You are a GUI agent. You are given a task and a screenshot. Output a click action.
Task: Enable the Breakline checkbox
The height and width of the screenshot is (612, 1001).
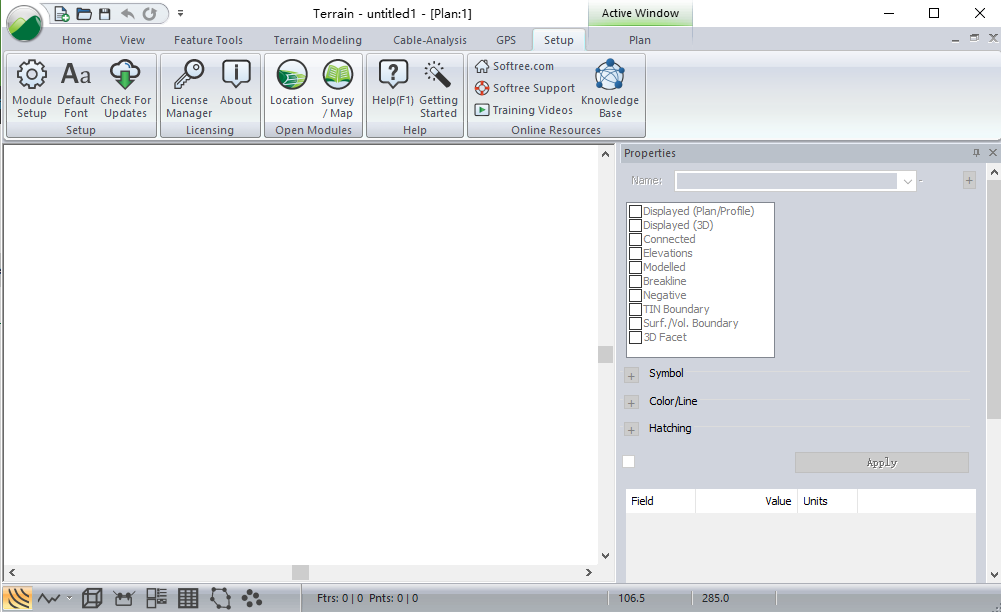tap(635, 282)
